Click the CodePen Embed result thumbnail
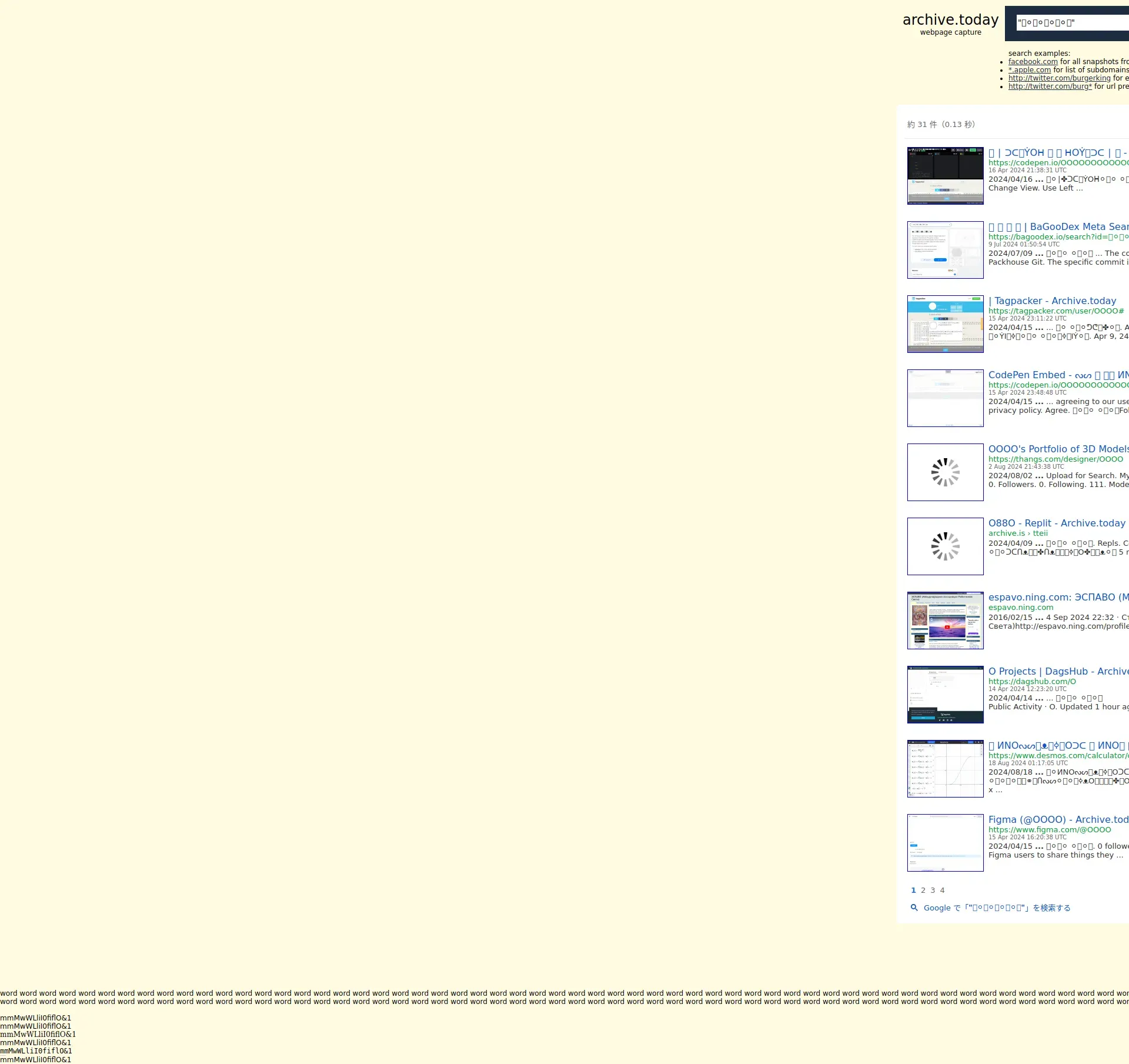The width and height of the screenshot is (1129, 1064). pos(945,398)
